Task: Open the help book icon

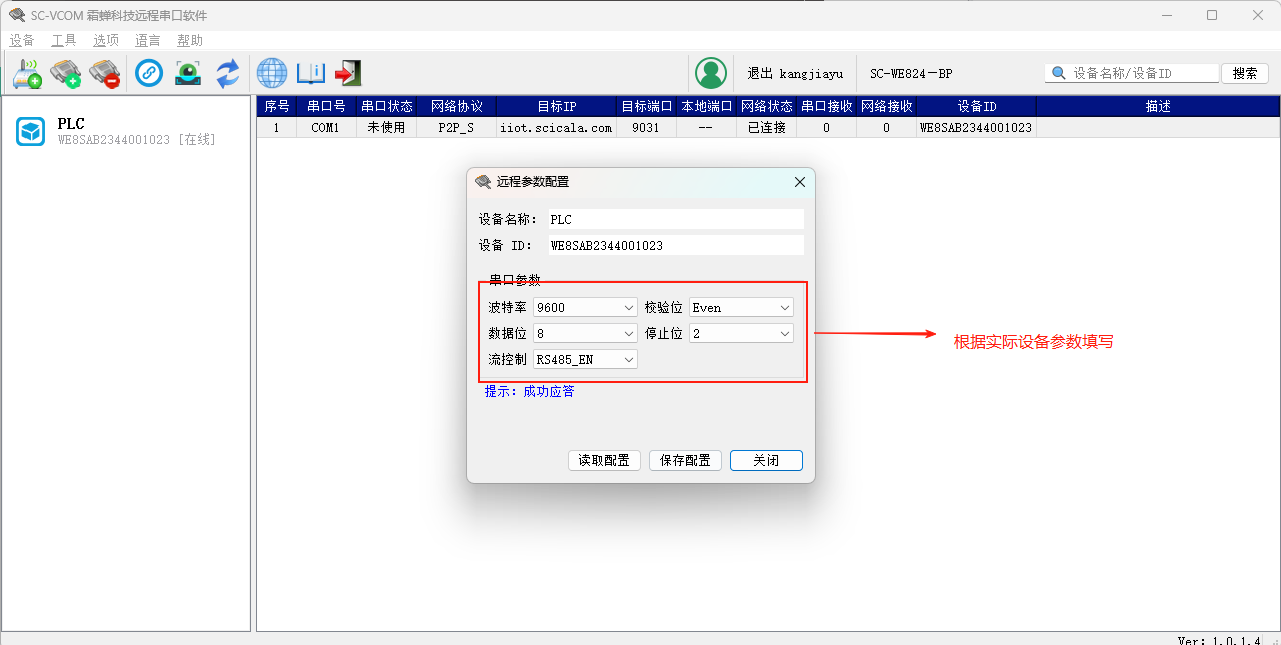Action: 311,73
